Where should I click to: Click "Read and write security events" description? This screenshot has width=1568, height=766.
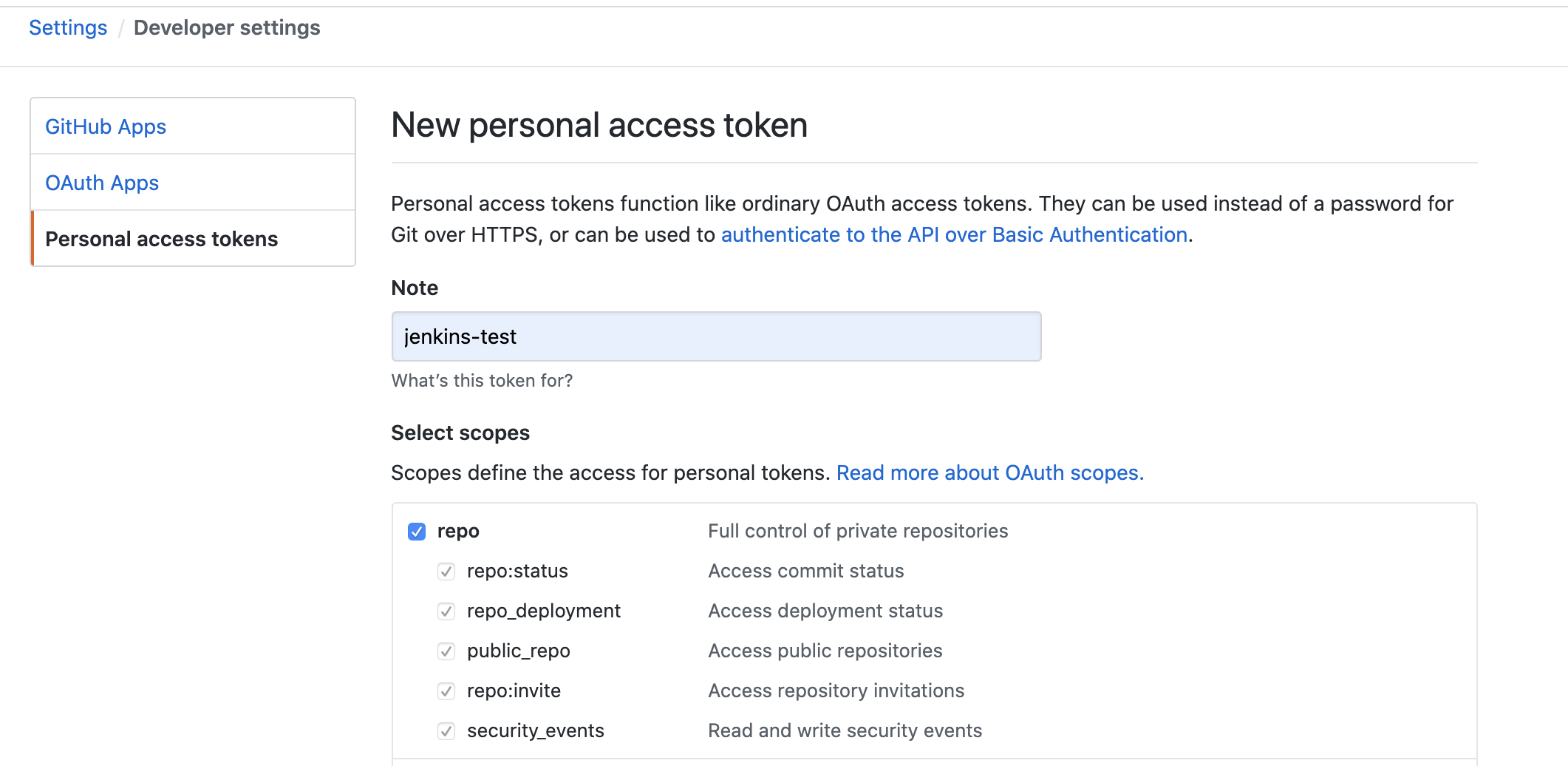point(845,731)
